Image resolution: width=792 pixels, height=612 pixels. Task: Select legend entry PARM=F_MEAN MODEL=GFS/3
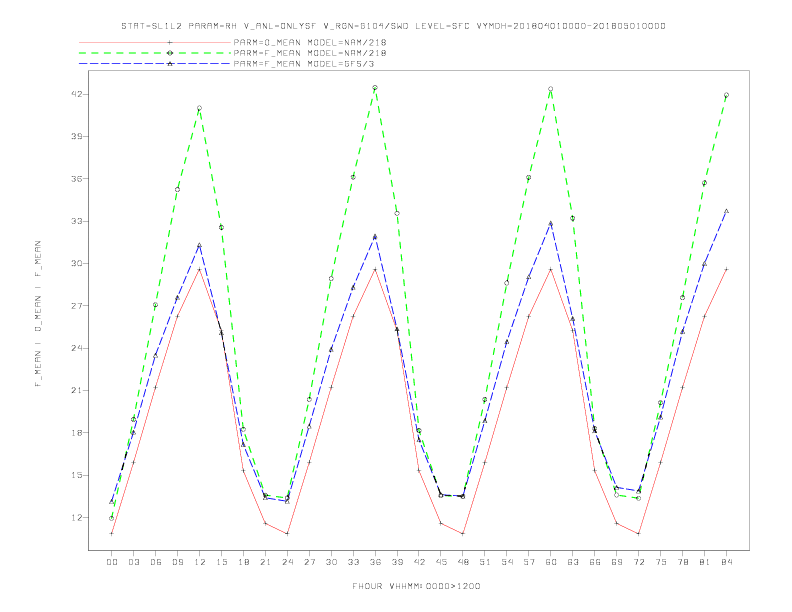pos(304,64)
